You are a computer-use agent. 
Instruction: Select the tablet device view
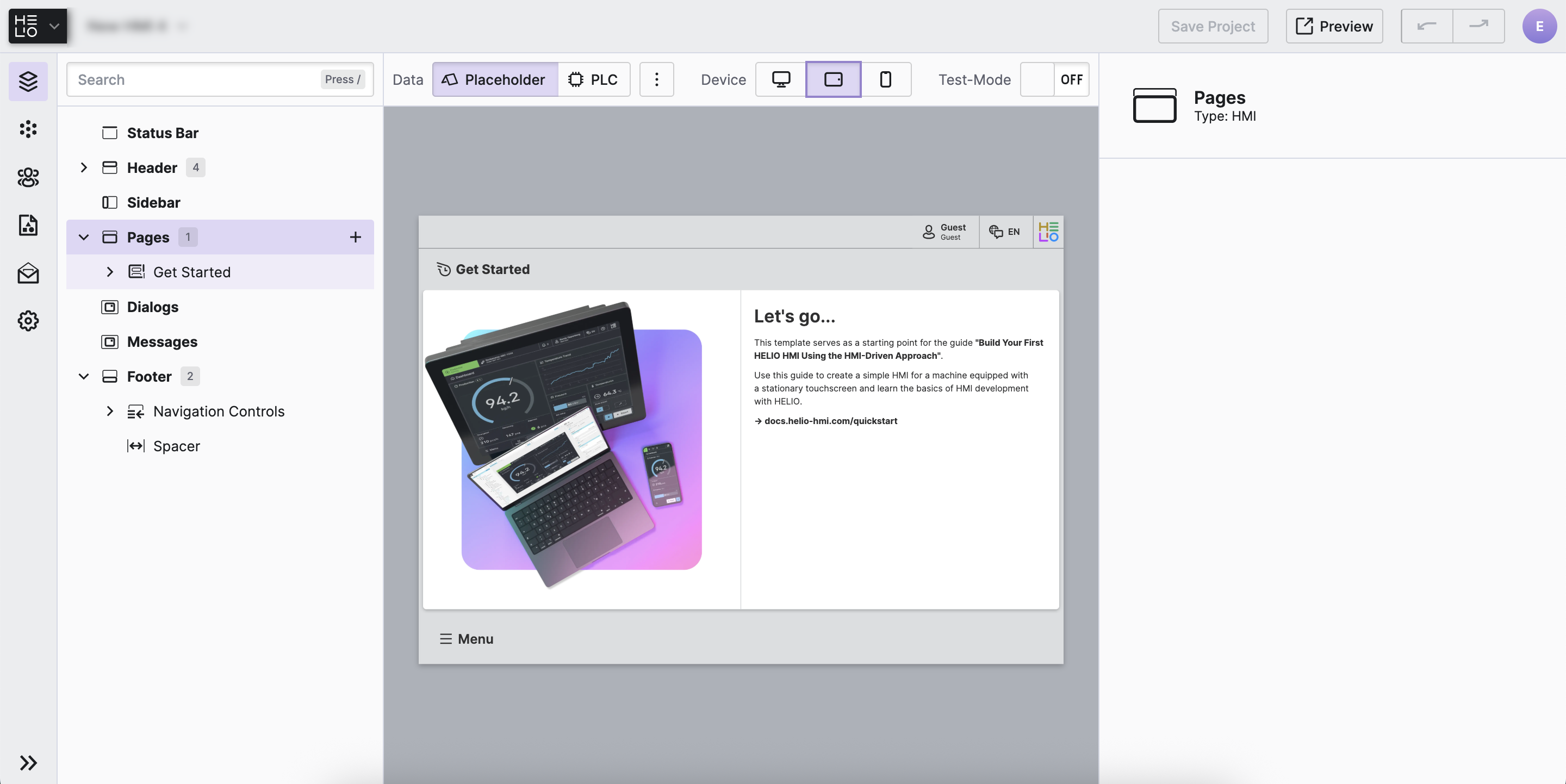click(x=833, y=79)
